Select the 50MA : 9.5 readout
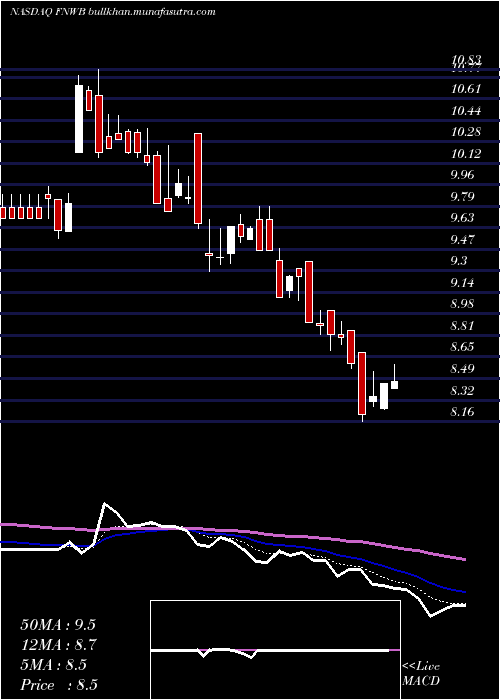 coord(58,625)
